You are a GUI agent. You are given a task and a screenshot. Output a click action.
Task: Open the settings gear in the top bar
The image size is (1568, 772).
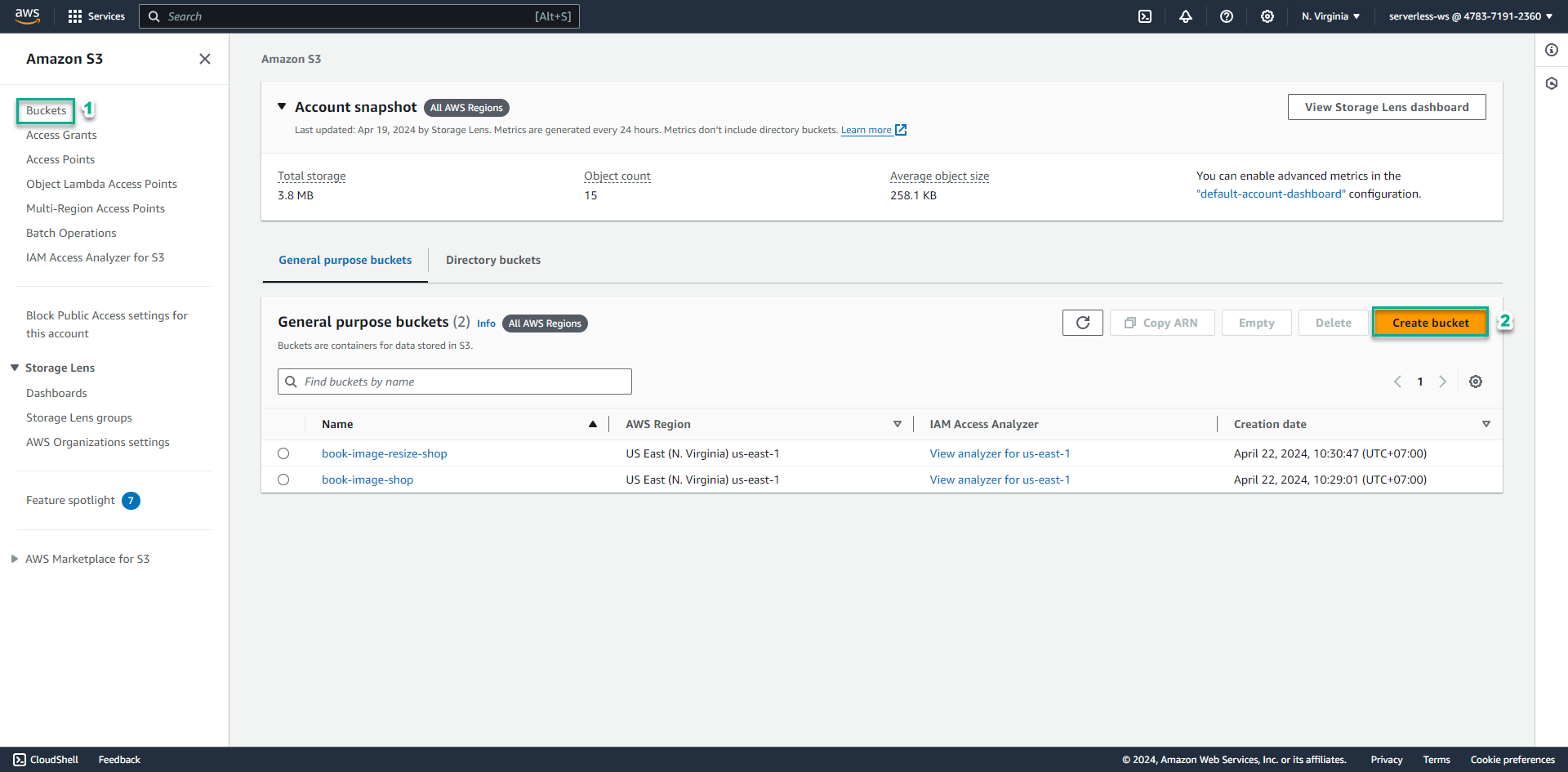[1267, 16]
